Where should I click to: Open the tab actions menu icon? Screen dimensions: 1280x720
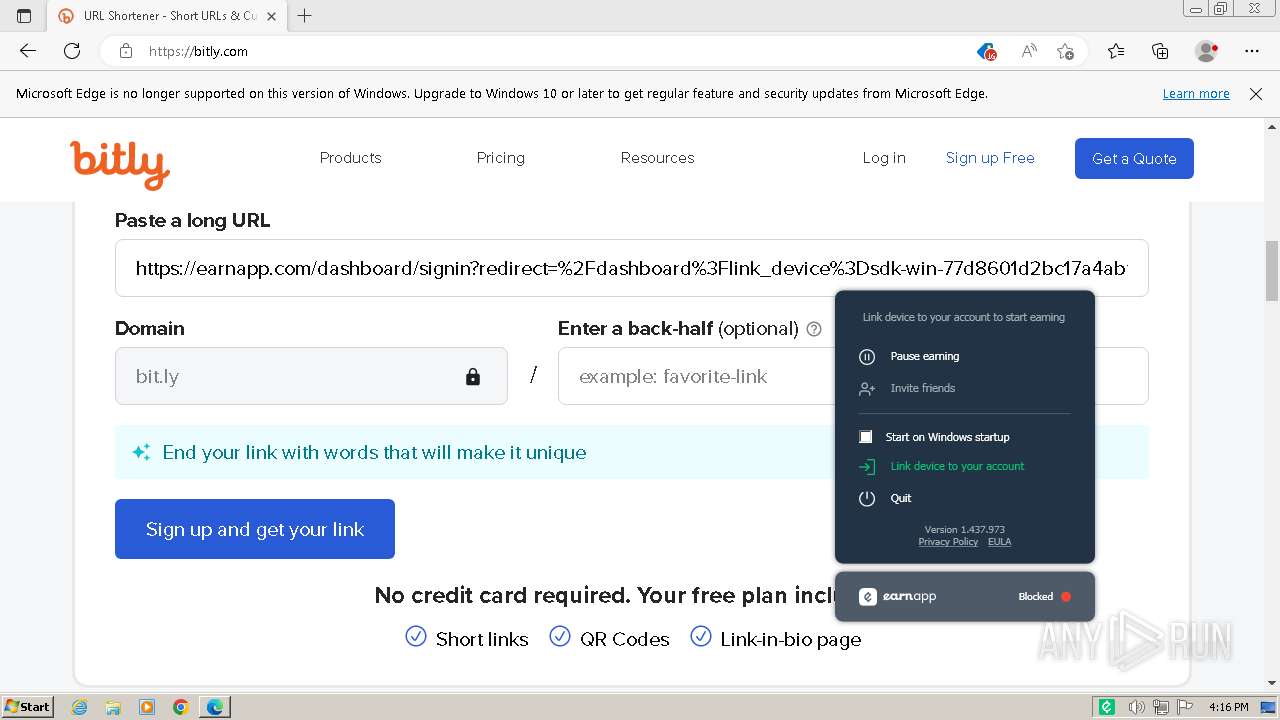[x=24, y=16]
